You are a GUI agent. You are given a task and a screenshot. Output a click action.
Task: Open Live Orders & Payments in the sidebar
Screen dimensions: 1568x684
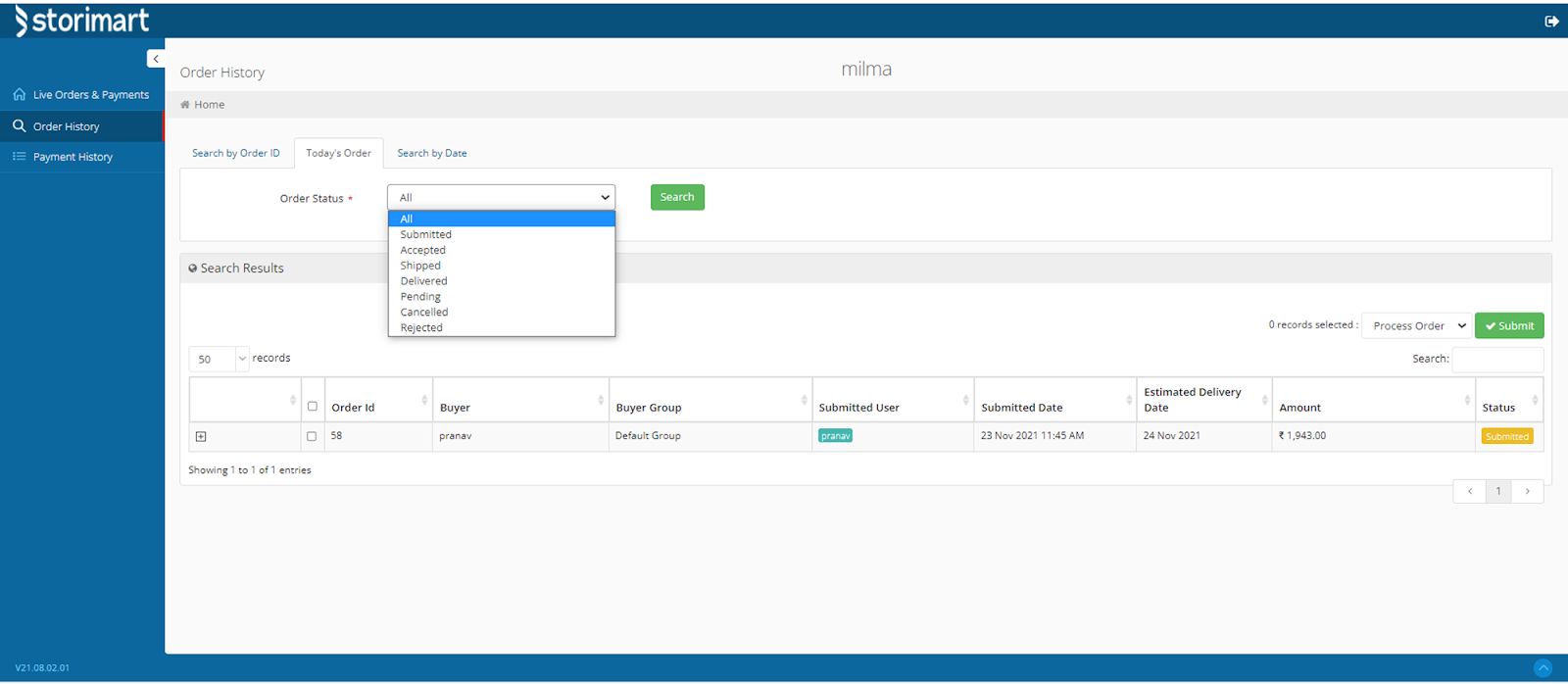81,95
